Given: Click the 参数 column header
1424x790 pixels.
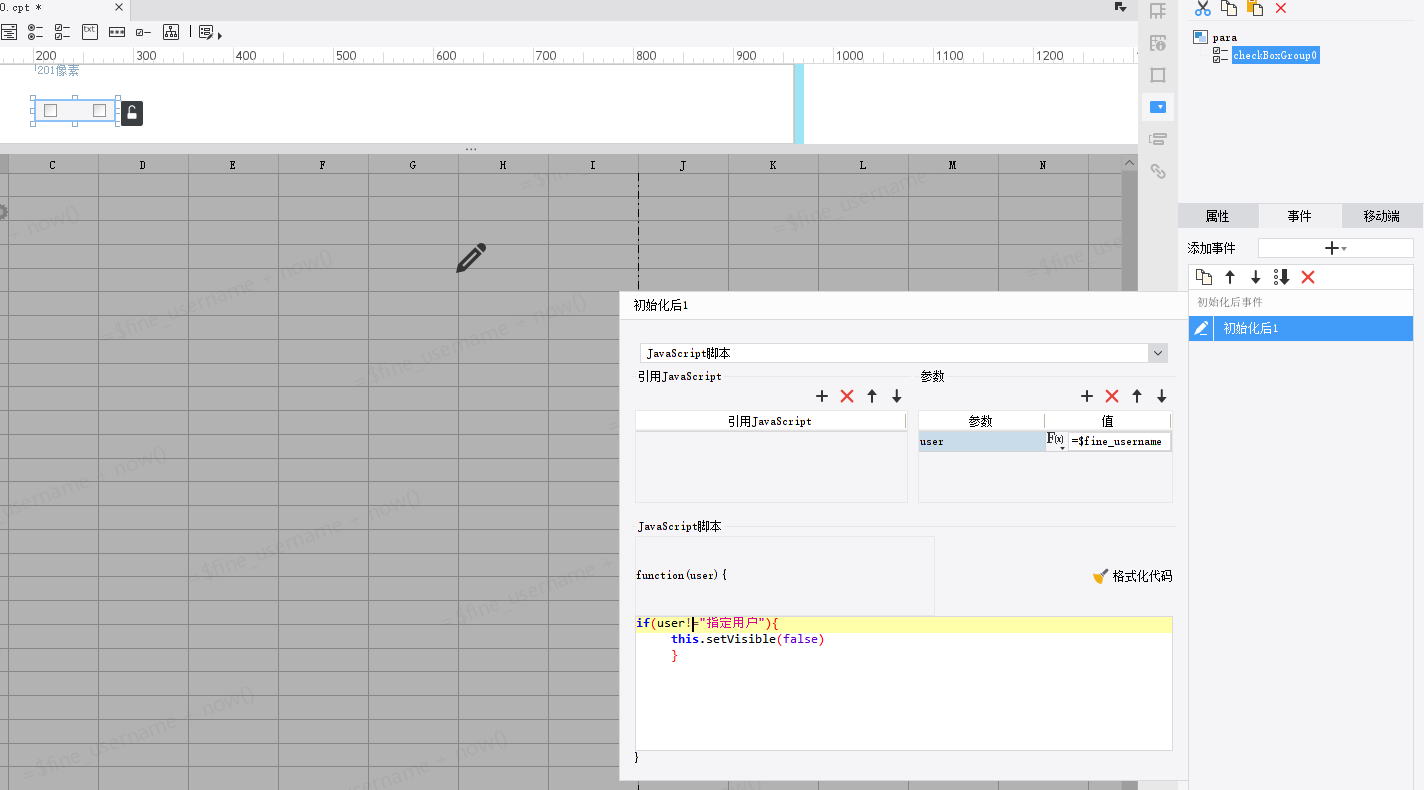Looking at the screenshot, I should (x=981, y=421).
